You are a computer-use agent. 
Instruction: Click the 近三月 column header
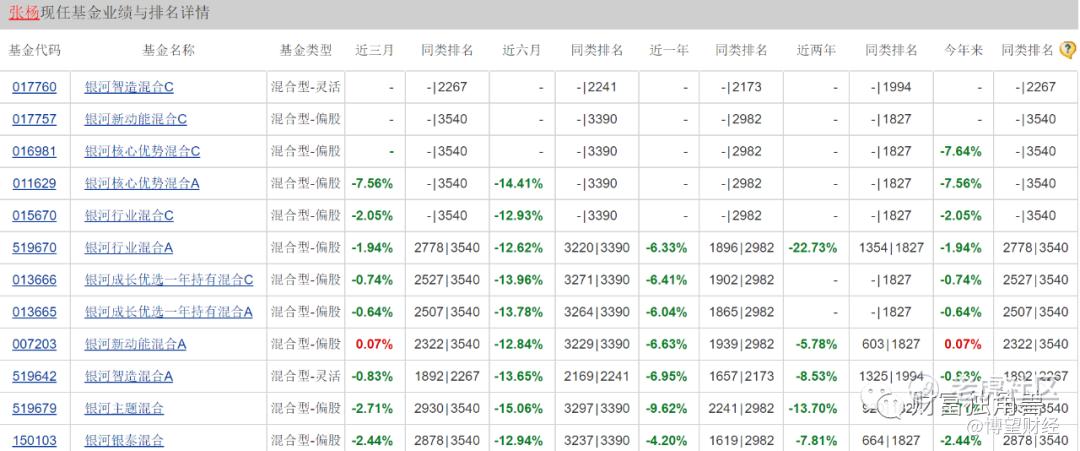click(x=374, y=50)
